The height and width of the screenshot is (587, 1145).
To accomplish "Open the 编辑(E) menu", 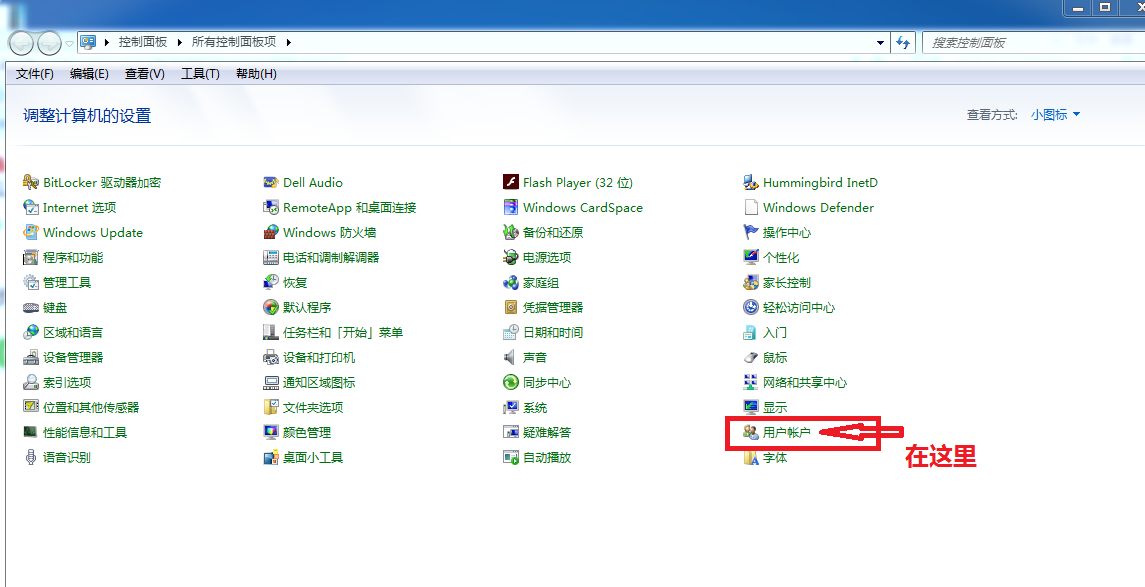I will 89,74.
